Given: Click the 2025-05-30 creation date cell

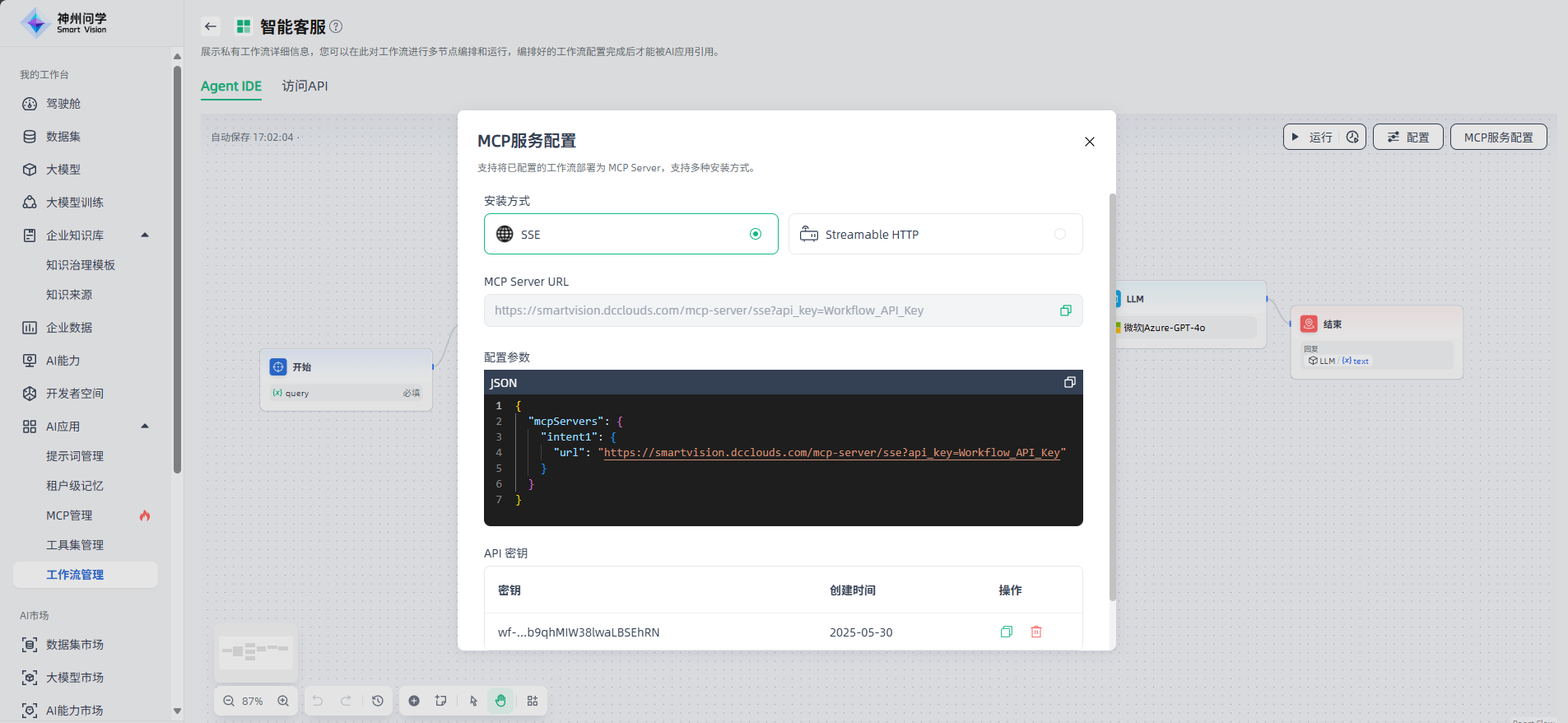Looking at the screenshot, I should tap(861, 632).
